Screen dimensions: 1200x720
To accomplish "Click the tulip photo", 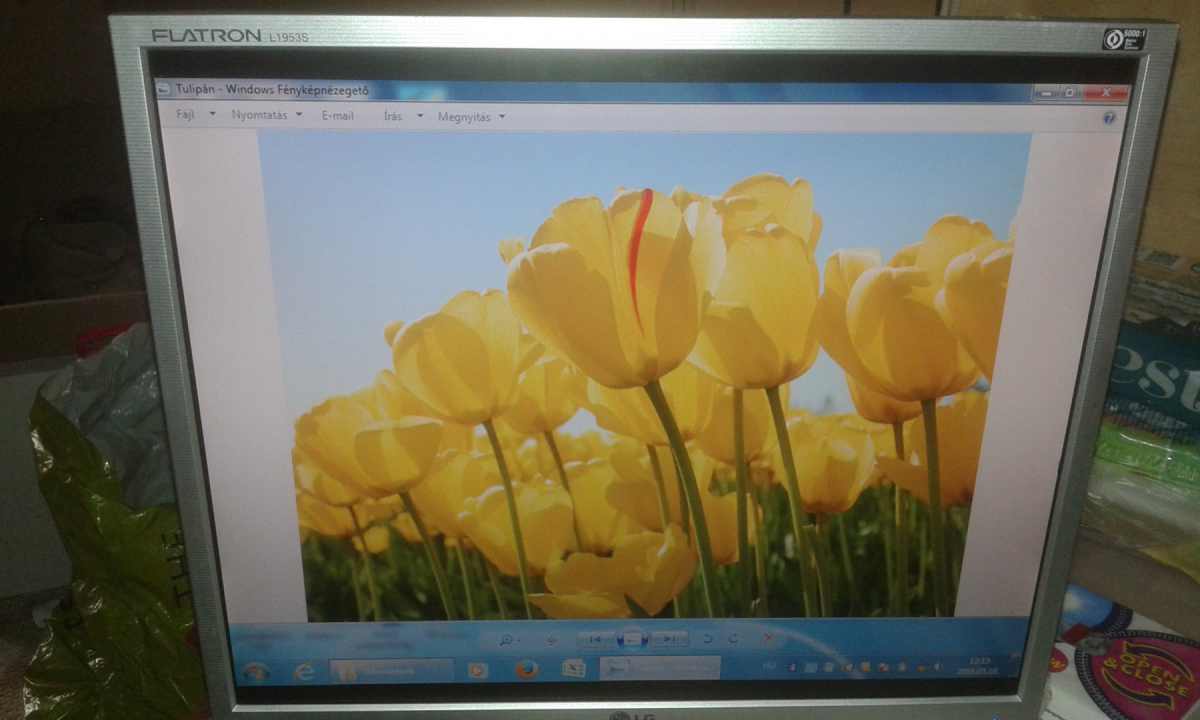I will (x=645, y=373).
